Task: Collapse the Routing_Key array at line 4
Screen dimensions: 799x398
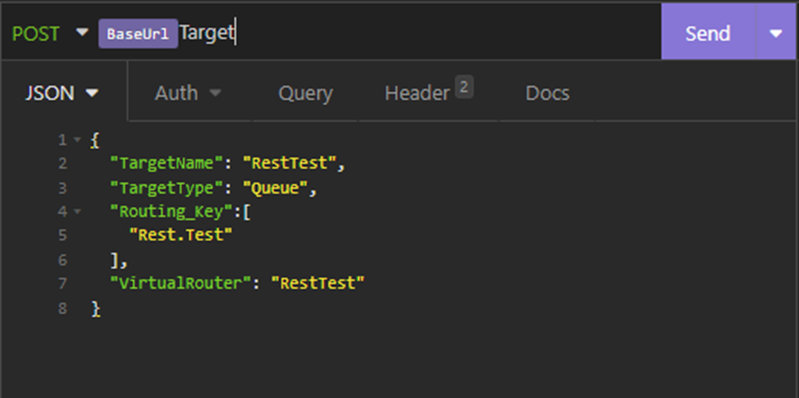Action: [77, 211]
